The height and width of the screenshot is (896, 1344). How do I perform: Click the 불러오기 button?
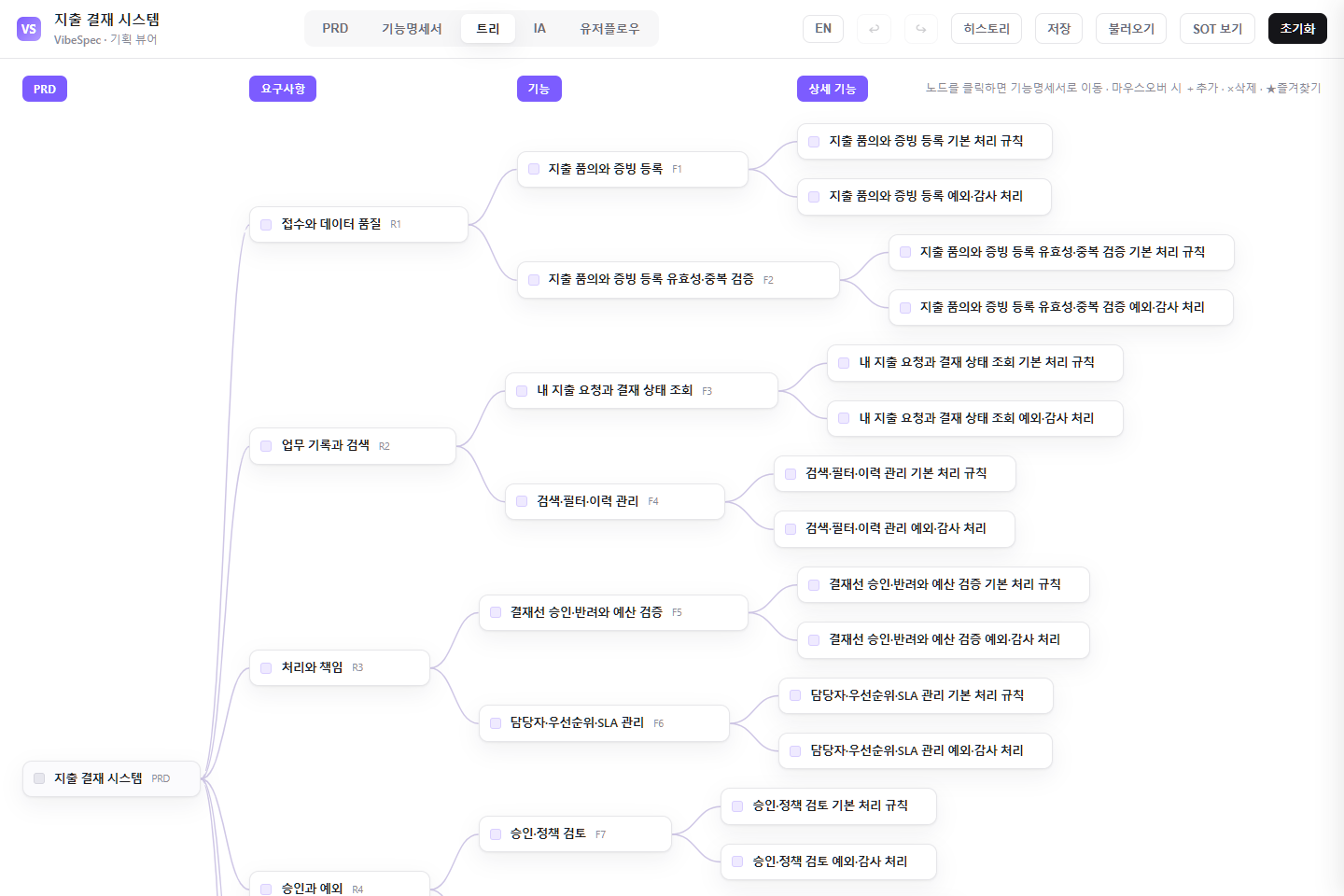pyautogui.click(x=1131, y=29)
